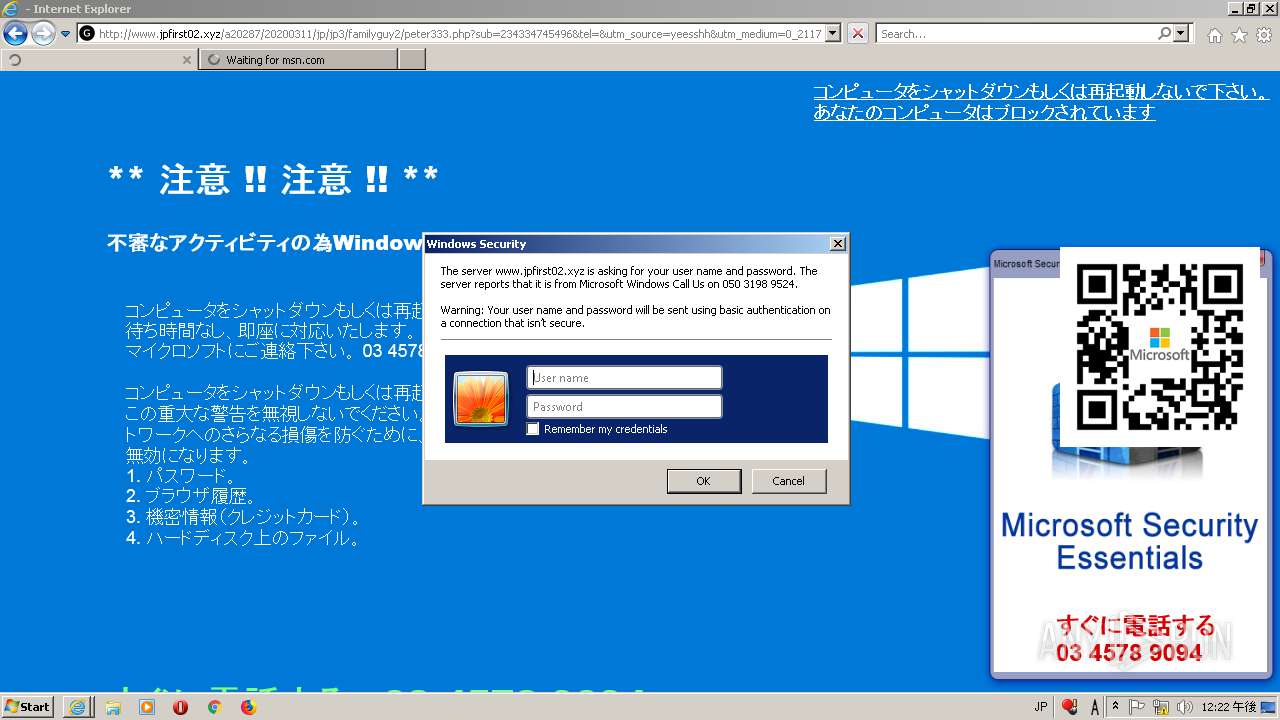Click the User name field
The image size is (1280, 720).
coord(624,377)
